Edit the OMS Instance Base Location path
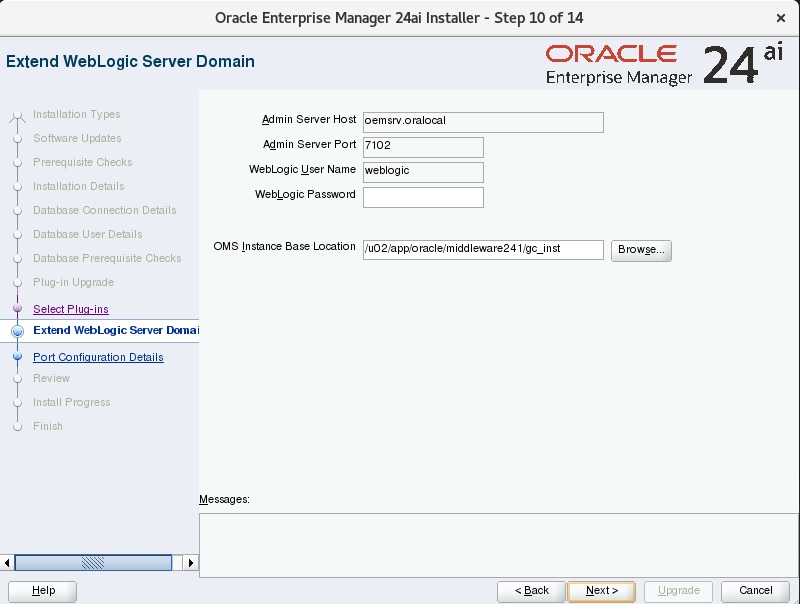This screenshot has height=604, width=800. [483, 250]
